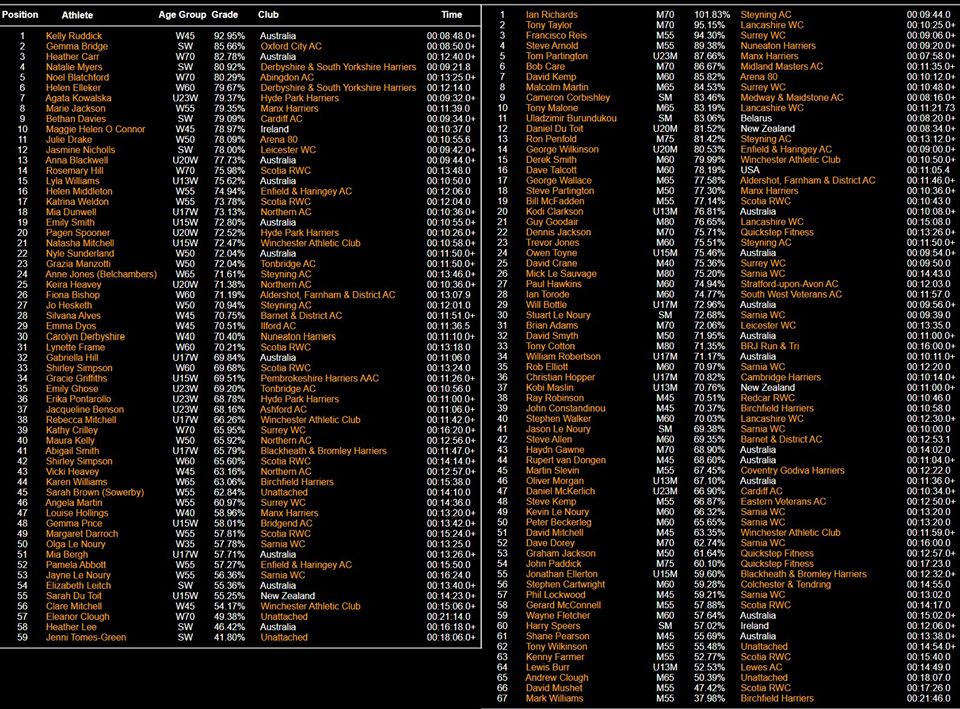Open the Oxford City AC club link
Screen dimensions: 960x709
coord(291,46)
